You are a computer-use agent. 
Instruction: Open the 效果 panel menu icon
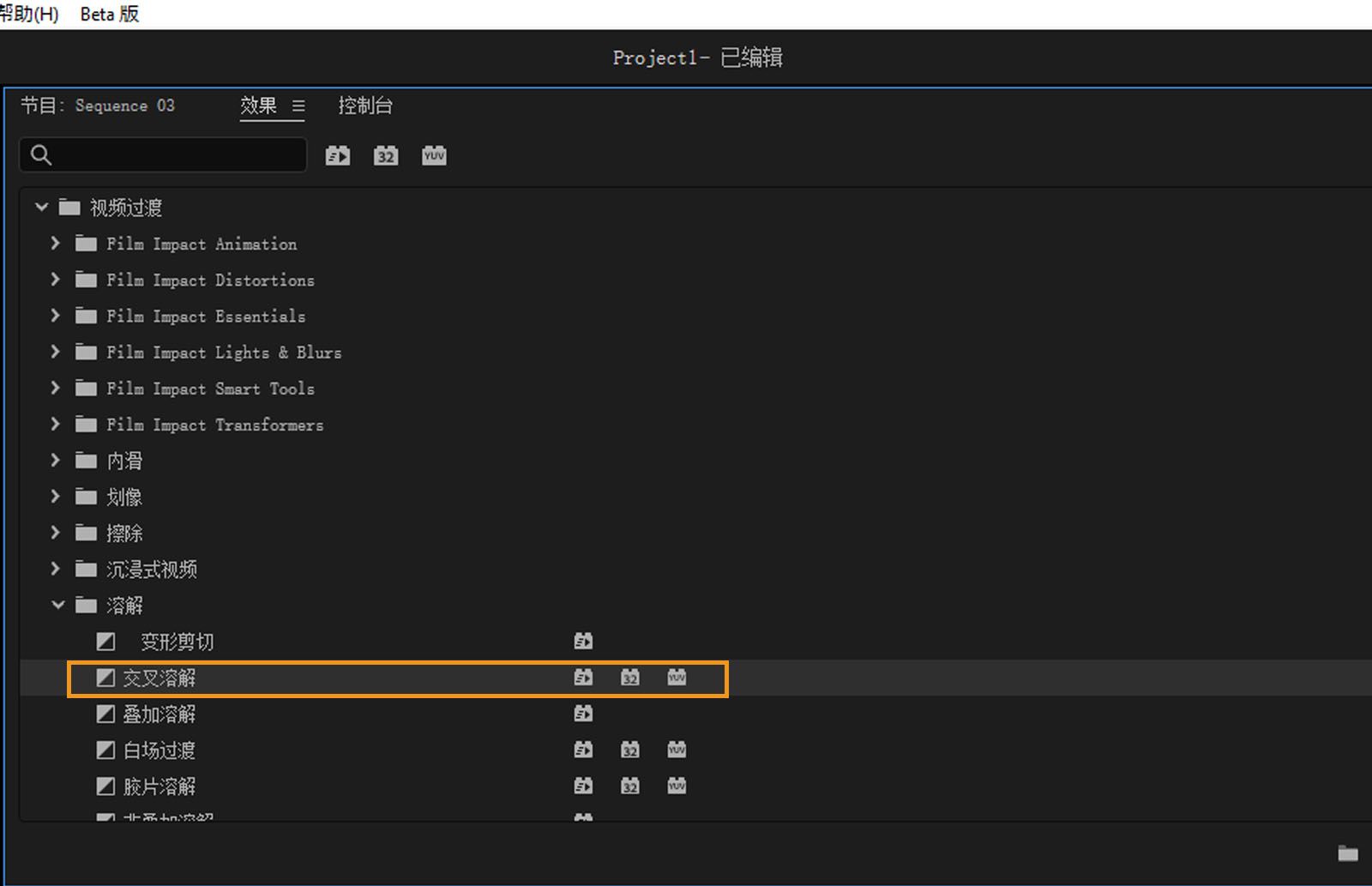point(298,105)
